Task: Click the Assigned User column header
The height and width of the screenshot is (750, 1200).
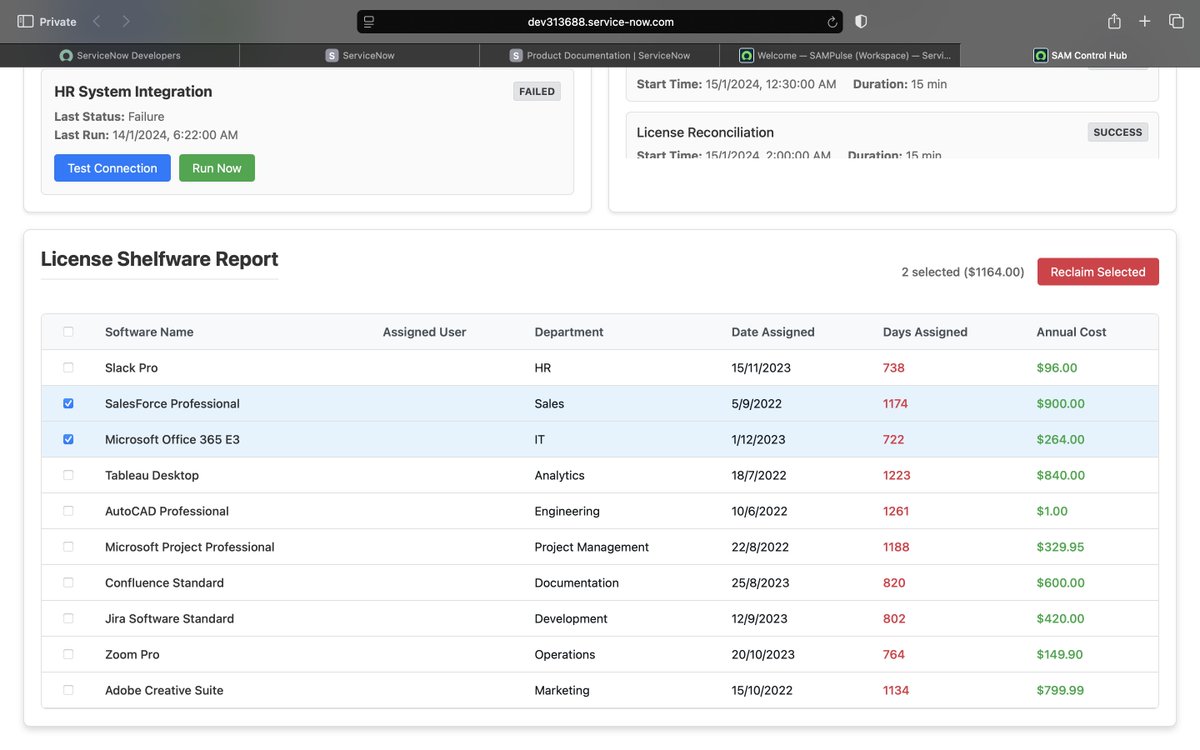Action: coord(424,332)
